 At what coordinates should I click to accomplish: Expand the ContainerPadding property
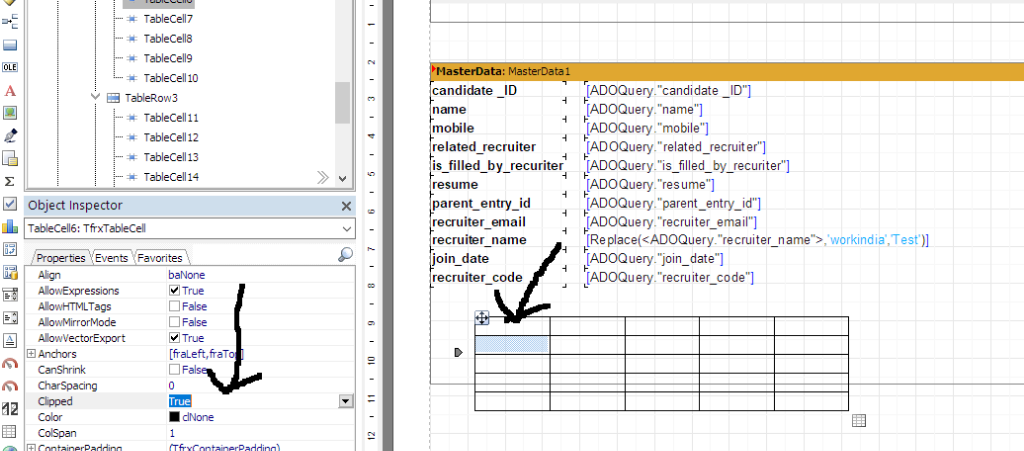[x=31, y=448]
